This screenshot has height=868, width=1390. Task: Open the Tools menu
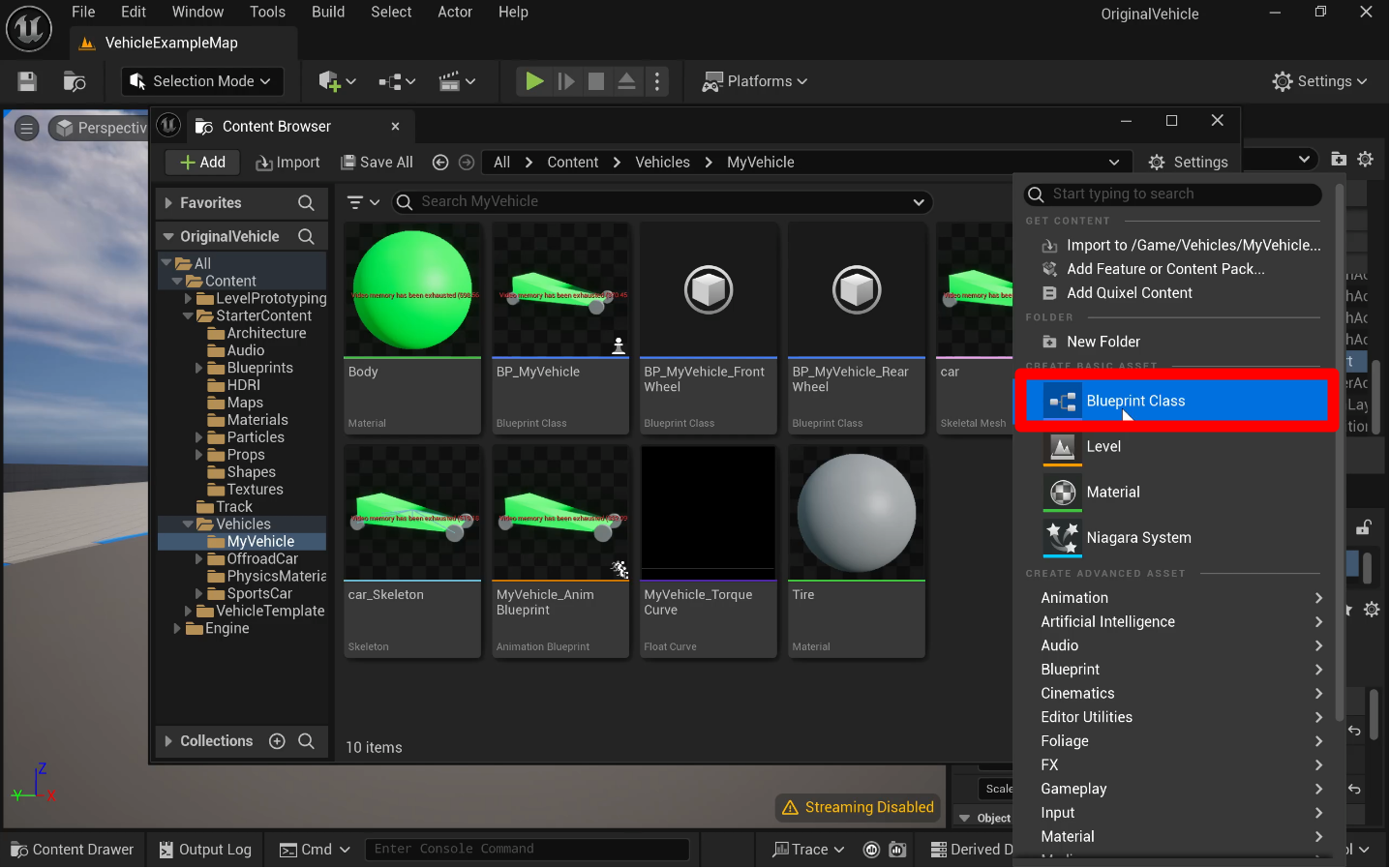tap(267, 12)
